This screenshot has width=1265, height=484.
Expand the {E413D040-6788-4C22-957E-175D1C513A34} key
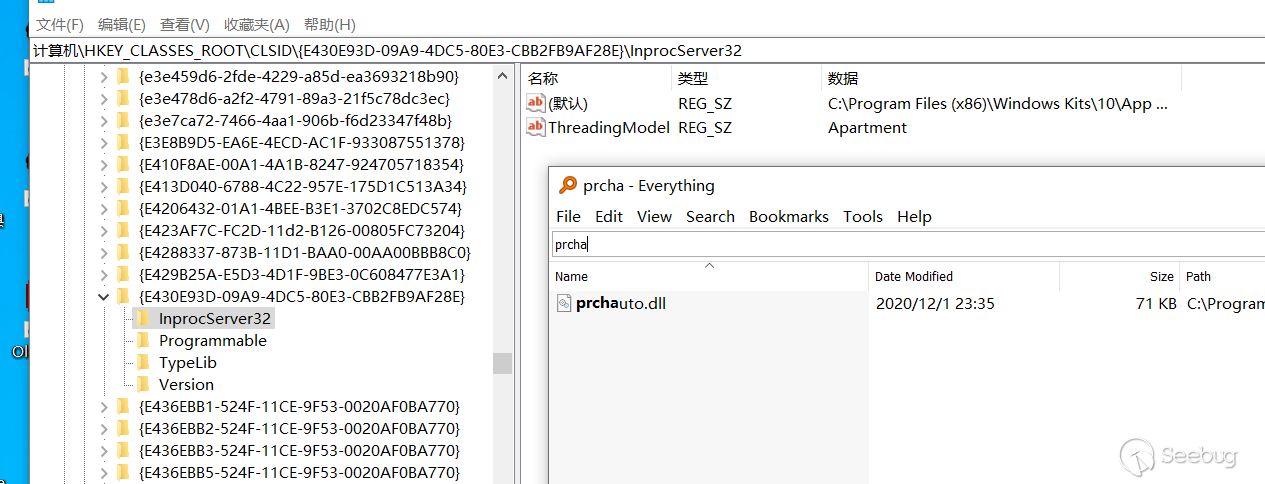(104, 186)
